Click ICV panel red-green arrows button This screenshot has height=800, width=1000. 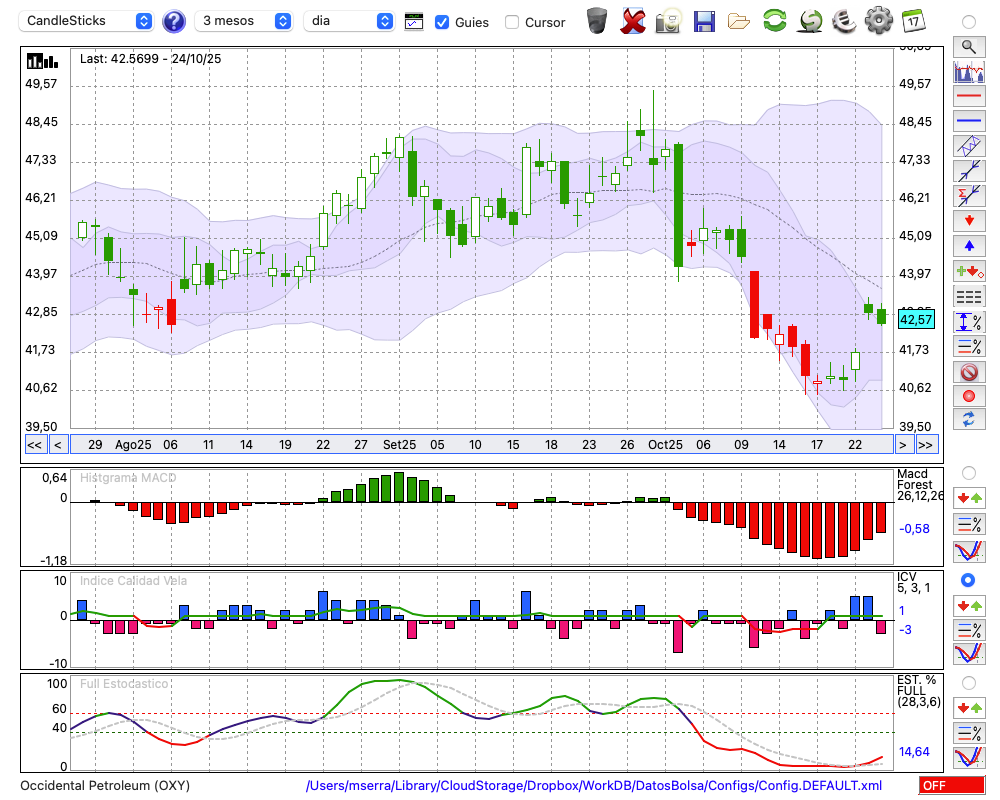pos(969,605)
